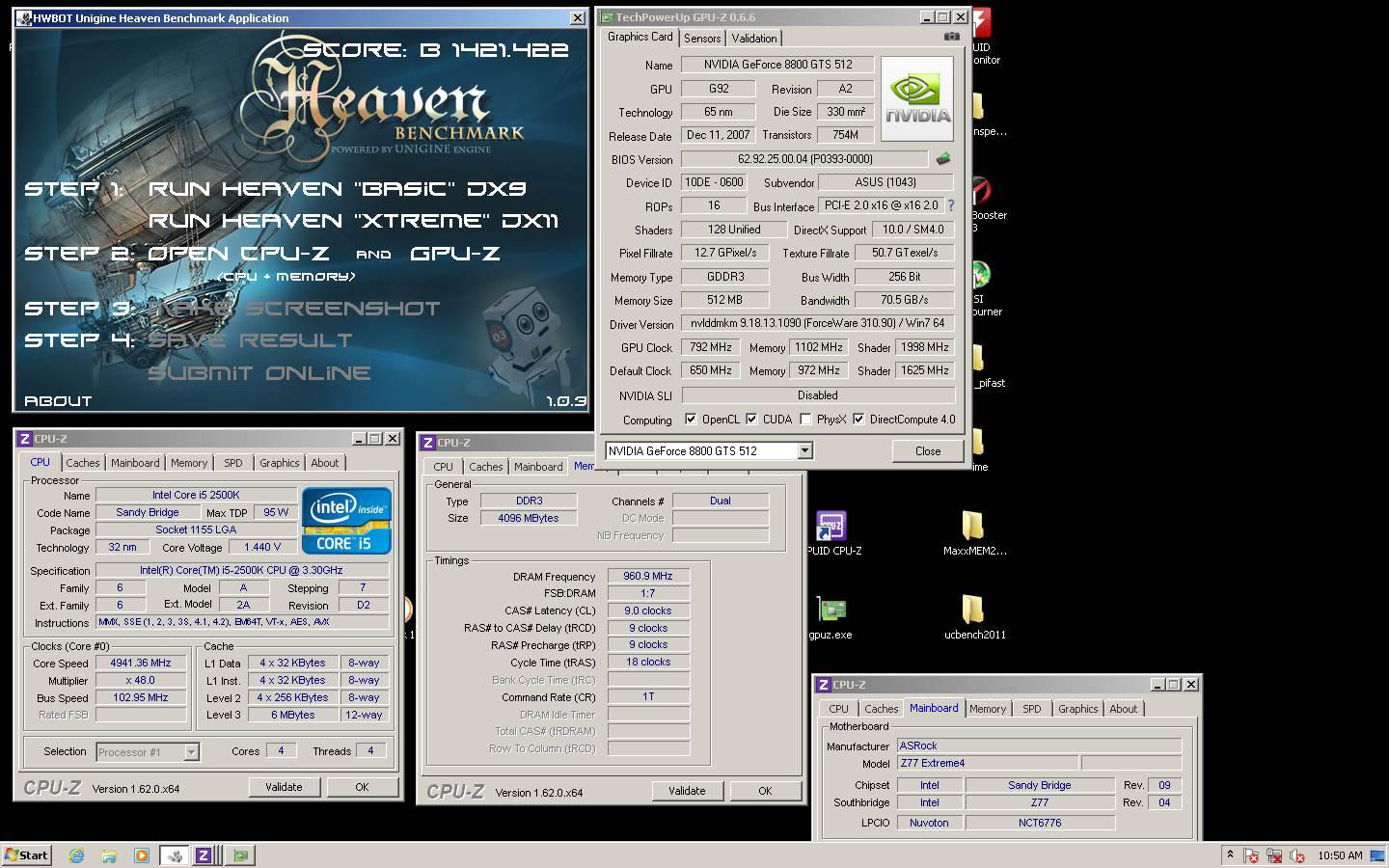The width and height of the screenshot is (1389, 868).
Task: Click the GPU-Z Name field
Action: coord(777,65)
